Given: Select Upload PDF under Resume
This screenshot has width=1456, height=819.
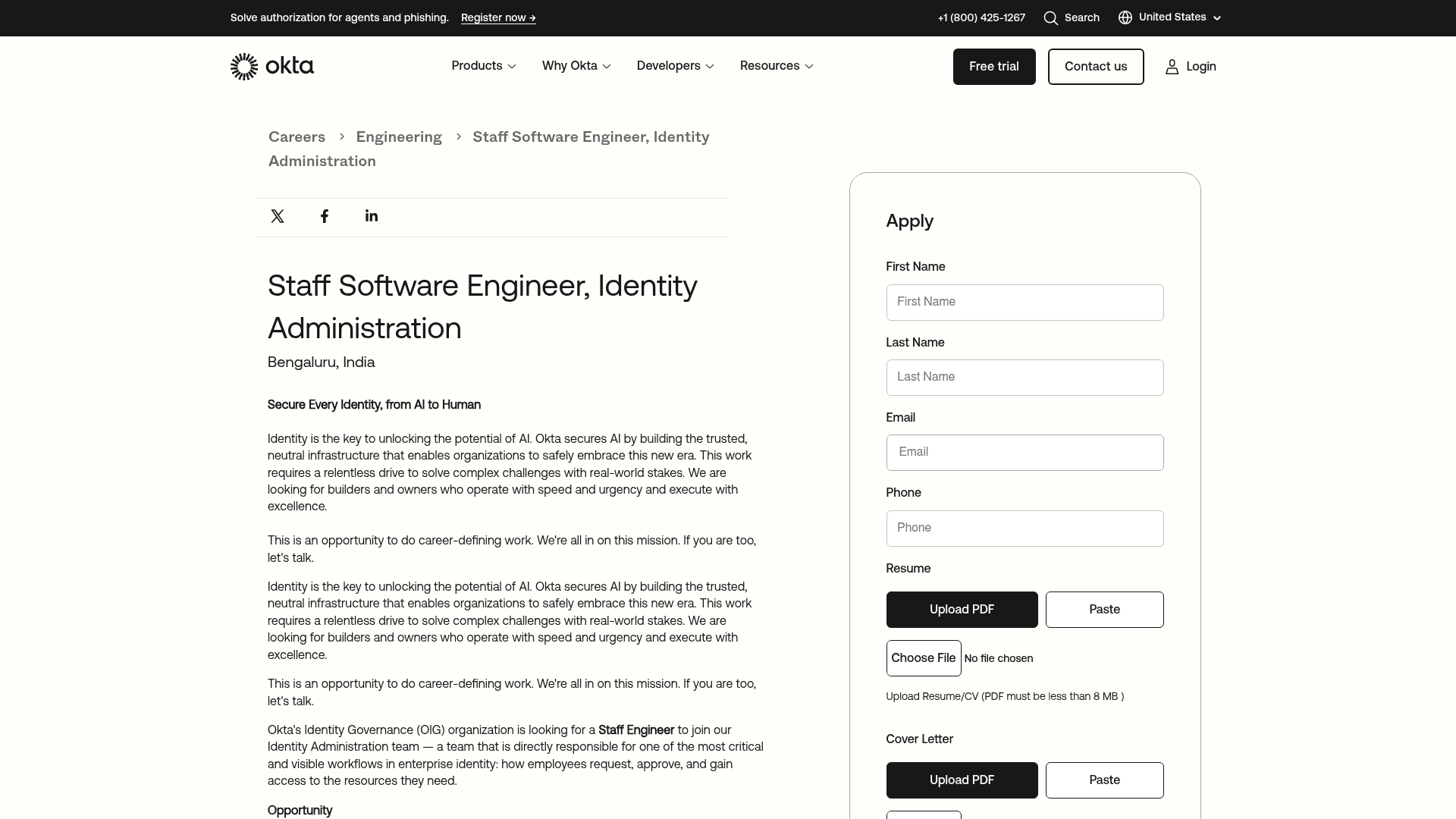Looking at the screenshot, I should coord(962,610).
